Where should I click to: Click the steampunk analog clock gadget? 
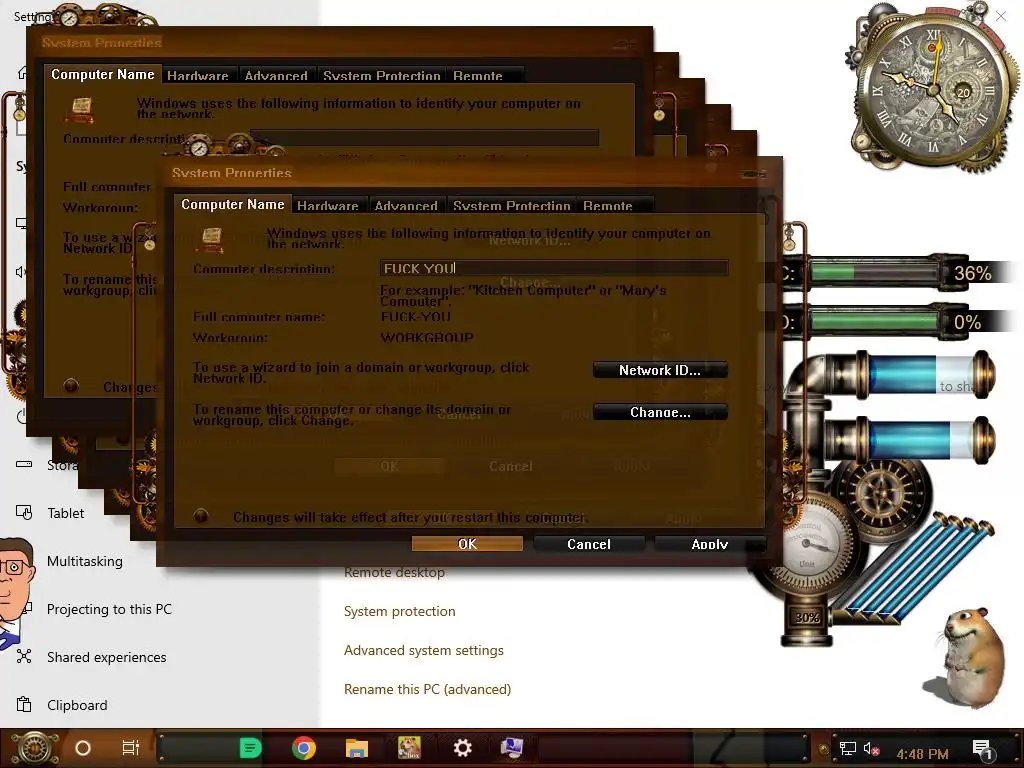tap(934, 88)
